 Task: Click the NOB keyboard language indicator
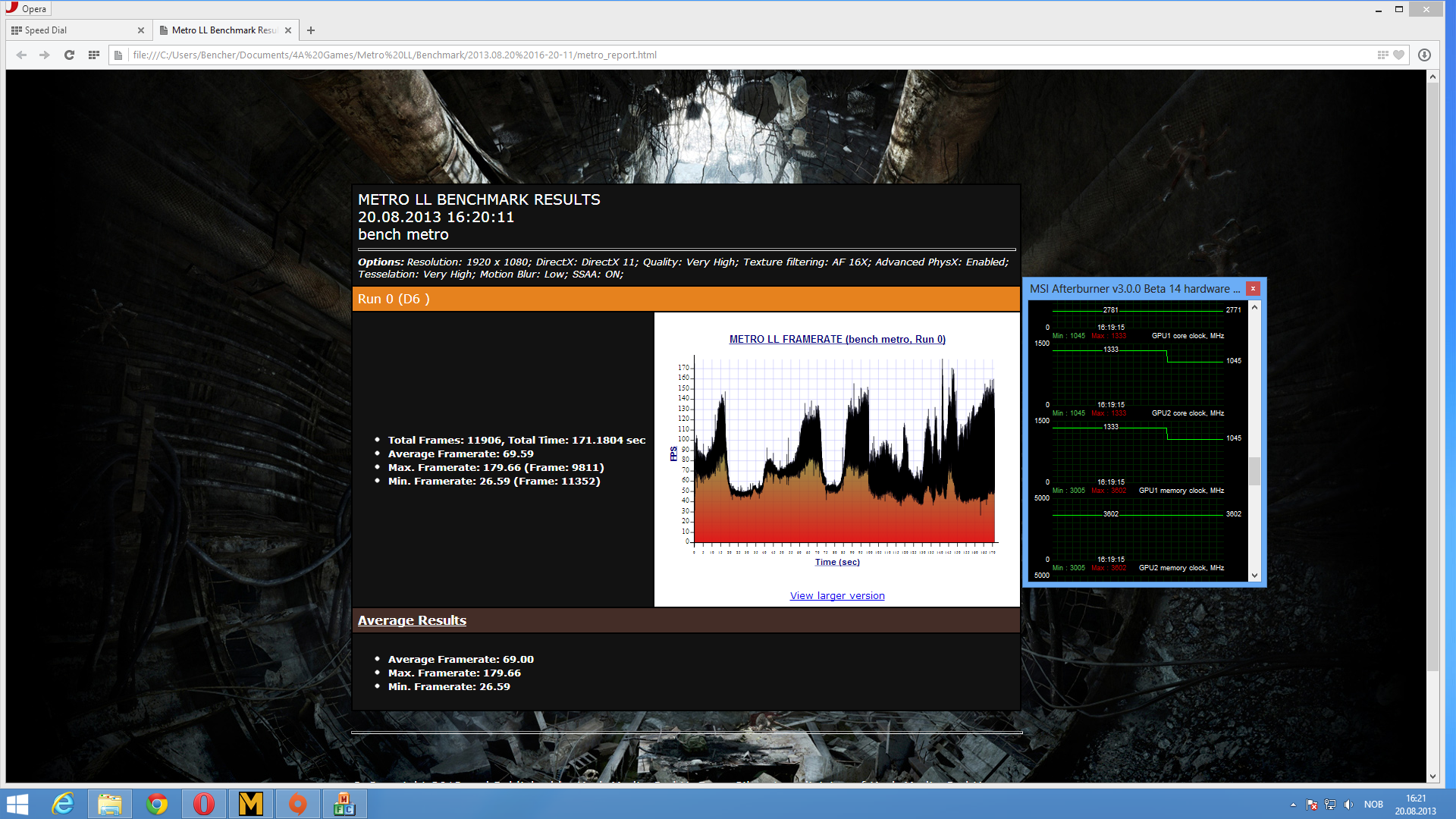point(1373,805)
